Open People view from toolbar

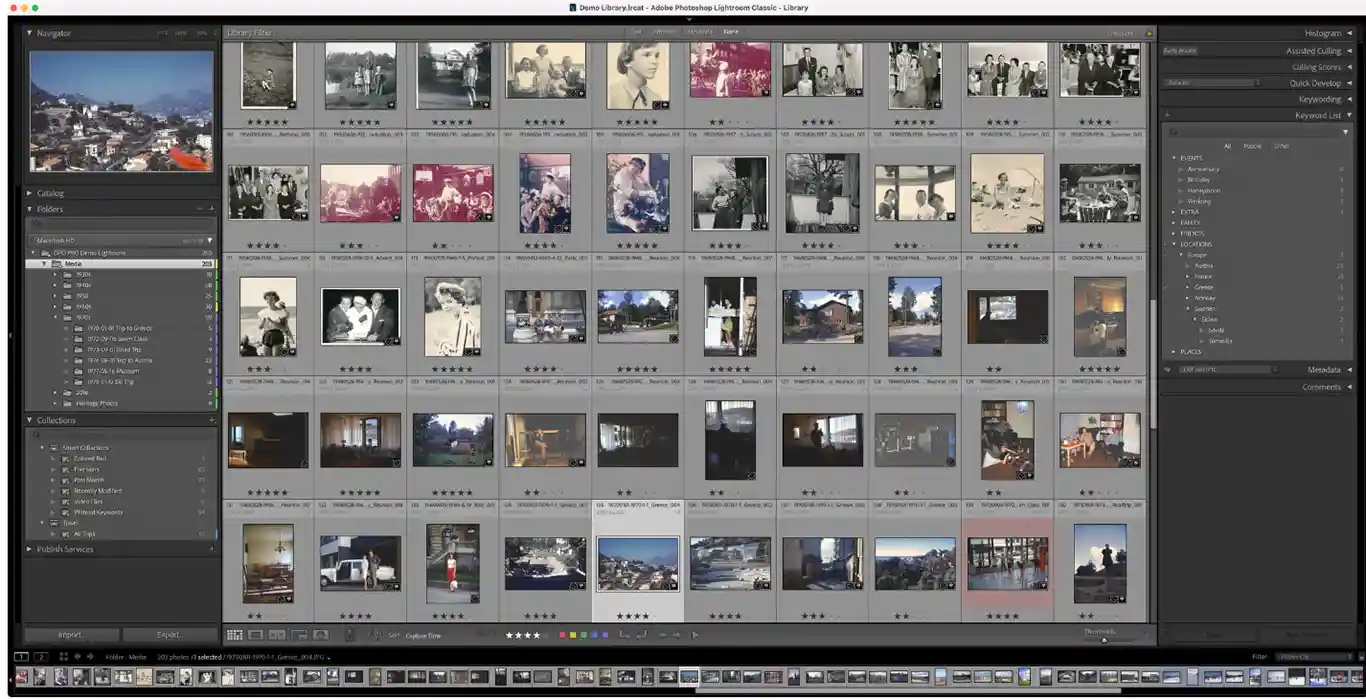pos(321,635)
